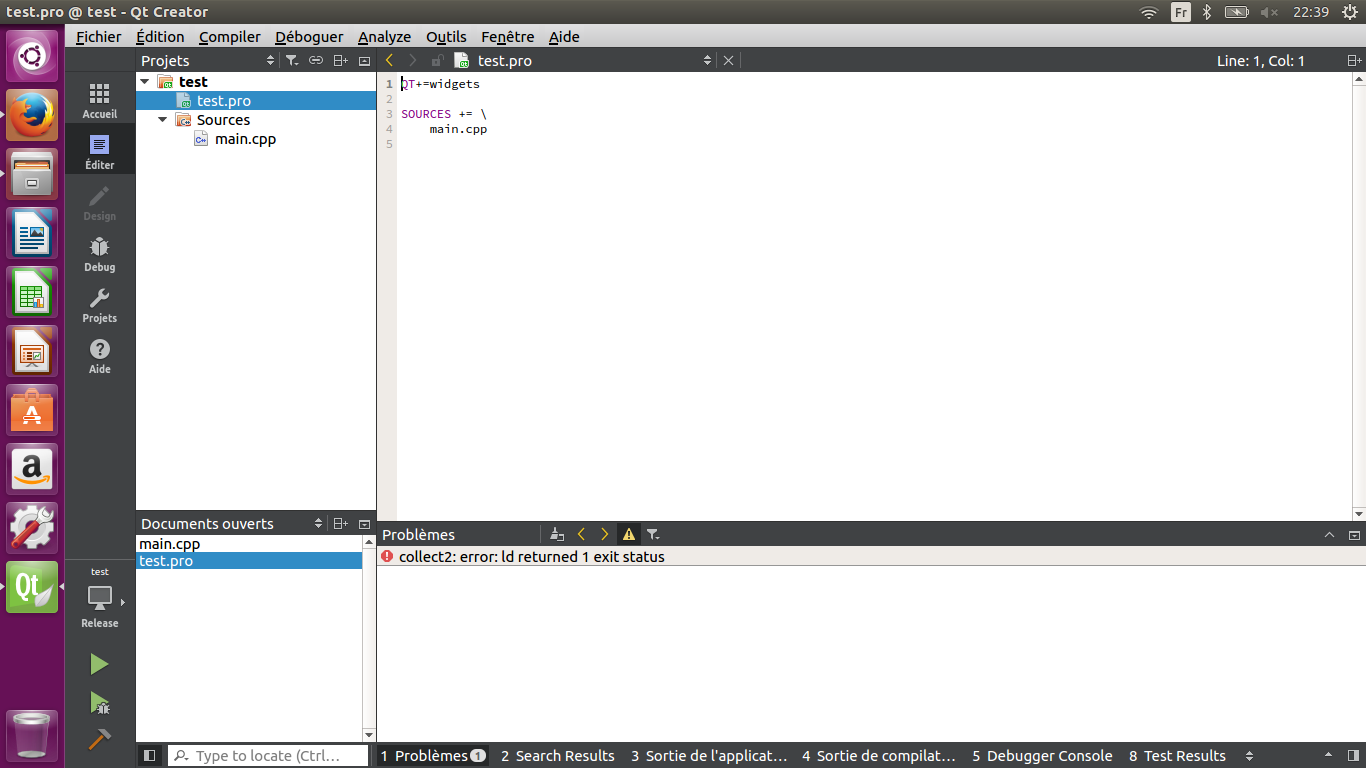Open more output panes selector

click(1248, 756)
